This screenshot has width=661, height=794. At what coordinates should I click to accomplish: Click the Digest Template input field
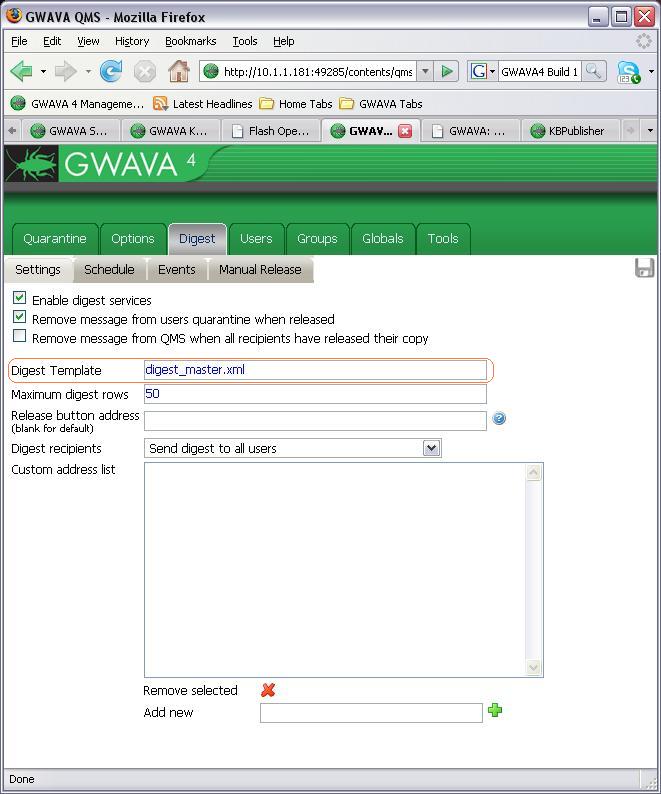[x=315, y=370]
